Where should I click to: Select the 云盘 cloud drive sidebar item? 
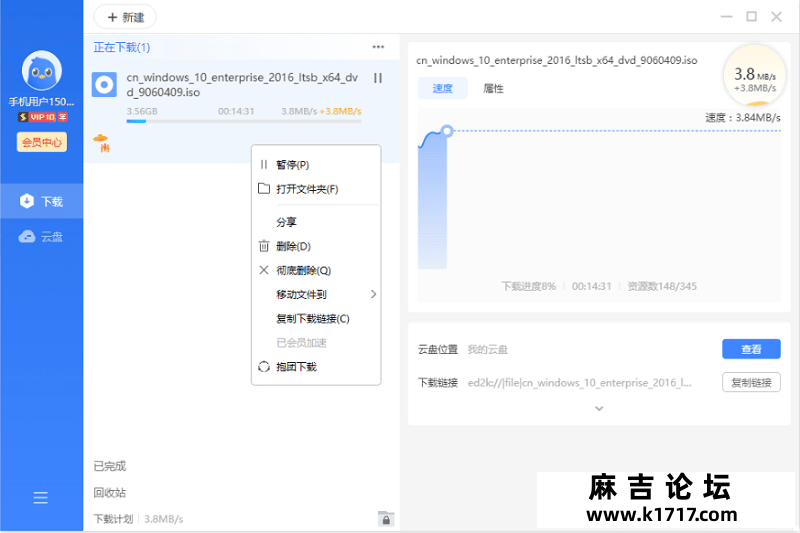click(x=41, y=237)
